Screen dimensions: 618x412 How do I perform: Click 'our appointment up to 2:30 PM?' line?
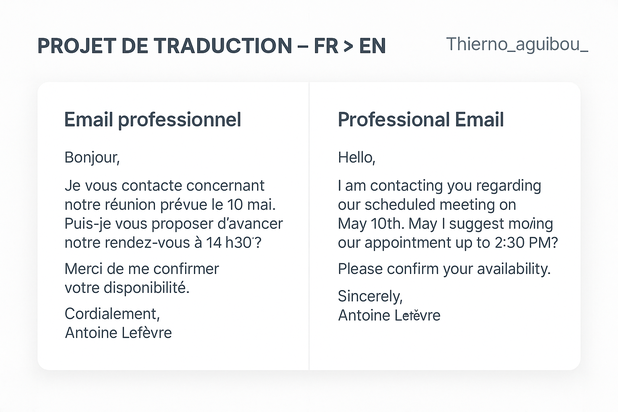(x=448, y=243)
